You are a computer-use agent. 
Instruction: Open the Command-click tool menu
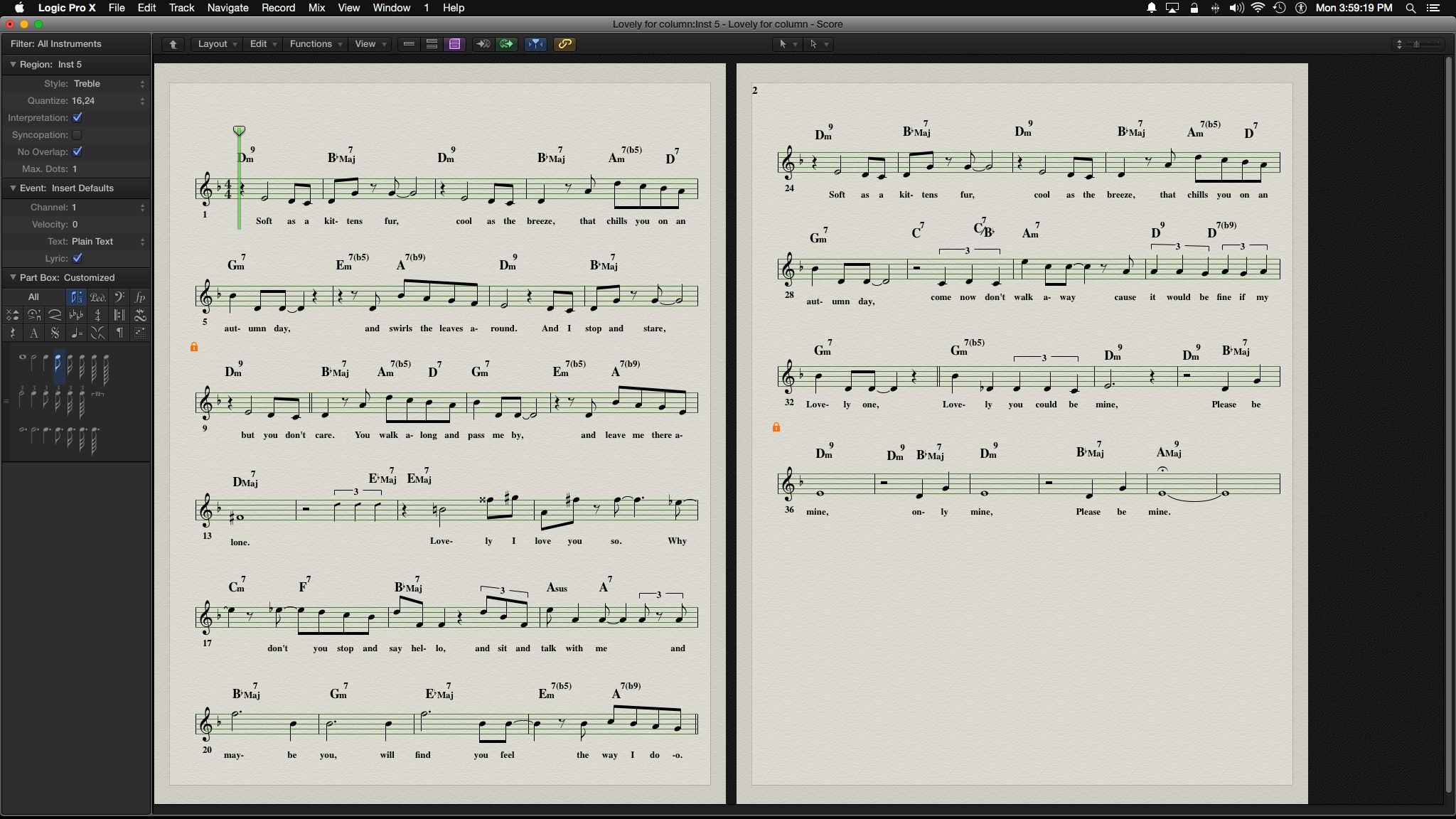coord(818,44)
